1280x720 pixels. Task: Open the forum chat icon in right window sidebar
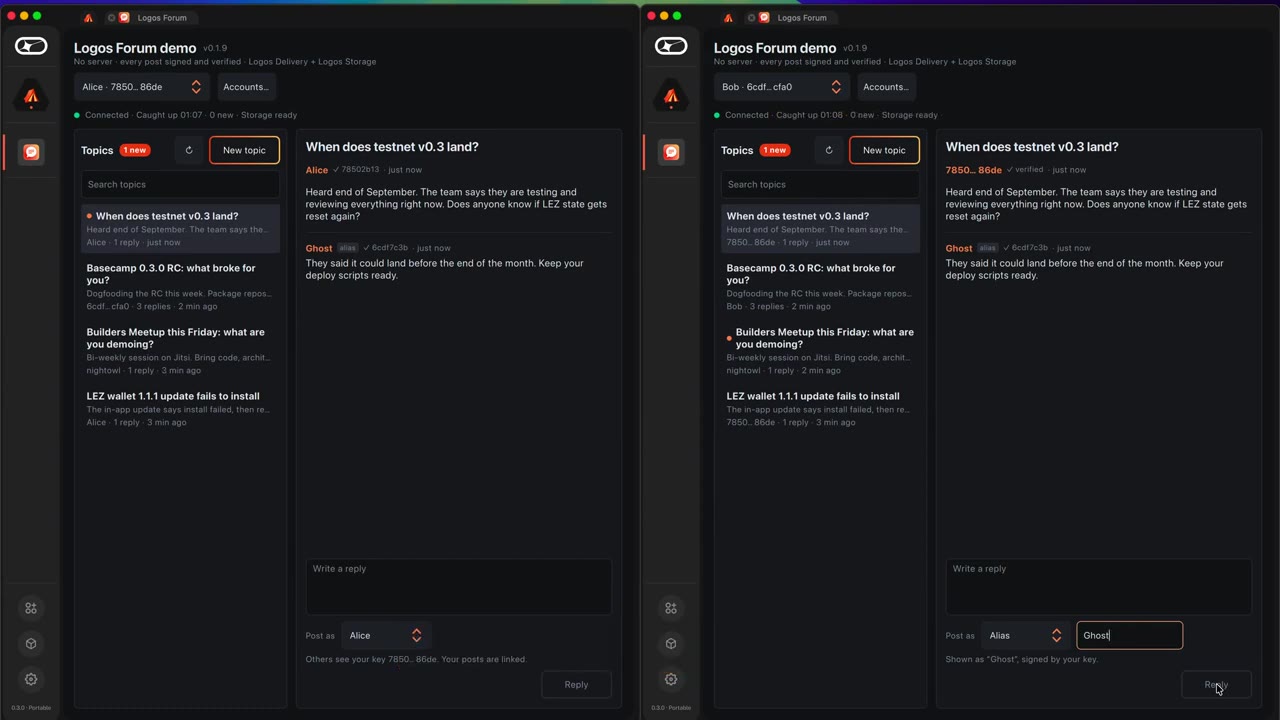click(671, 152)
